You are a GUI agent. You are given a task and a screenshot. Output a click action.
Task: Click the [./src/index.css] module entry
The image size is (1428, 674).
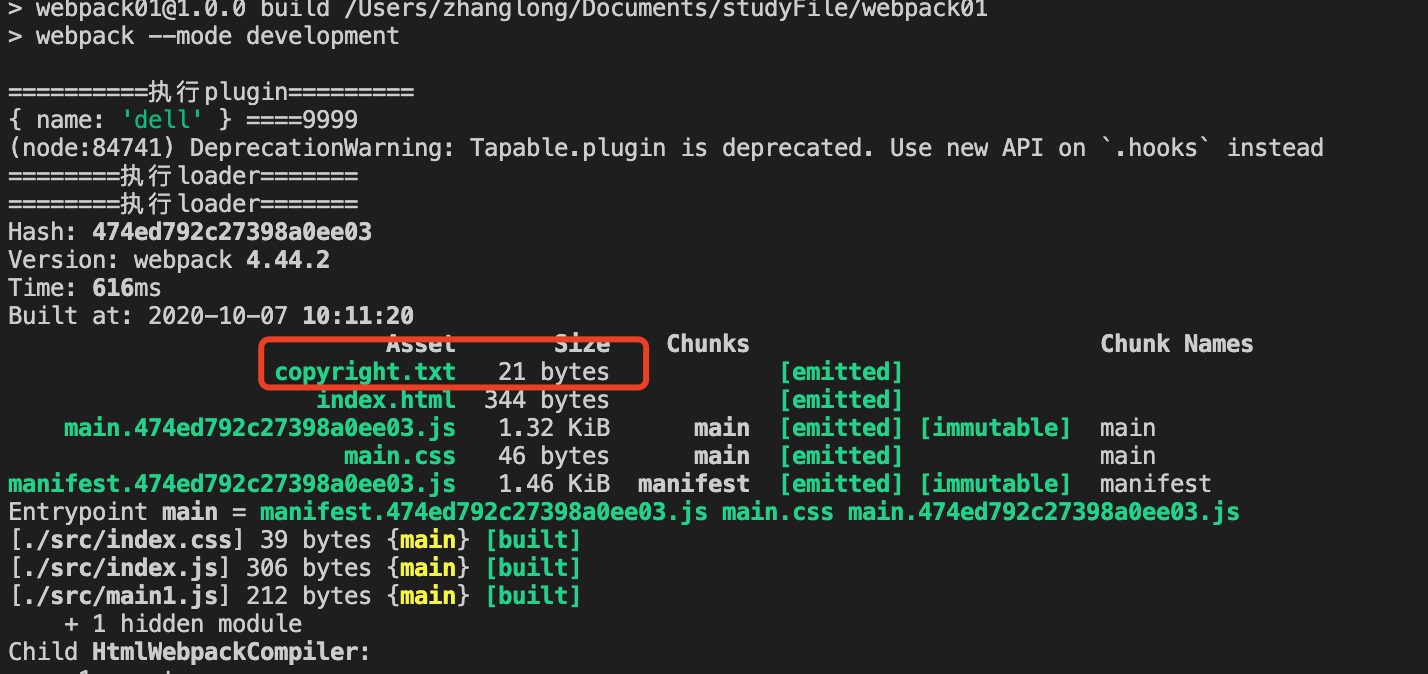tap(127, 540)
